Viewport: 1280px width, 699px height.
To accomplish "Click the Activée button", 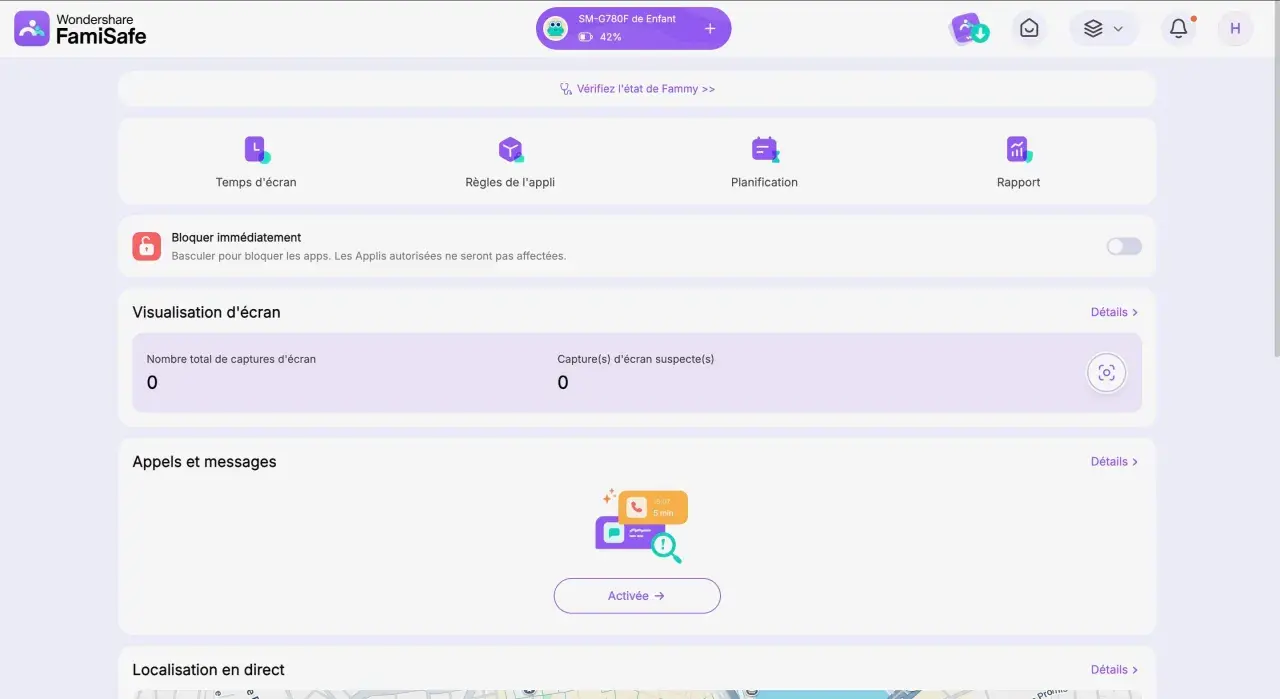I will (637, 596).
